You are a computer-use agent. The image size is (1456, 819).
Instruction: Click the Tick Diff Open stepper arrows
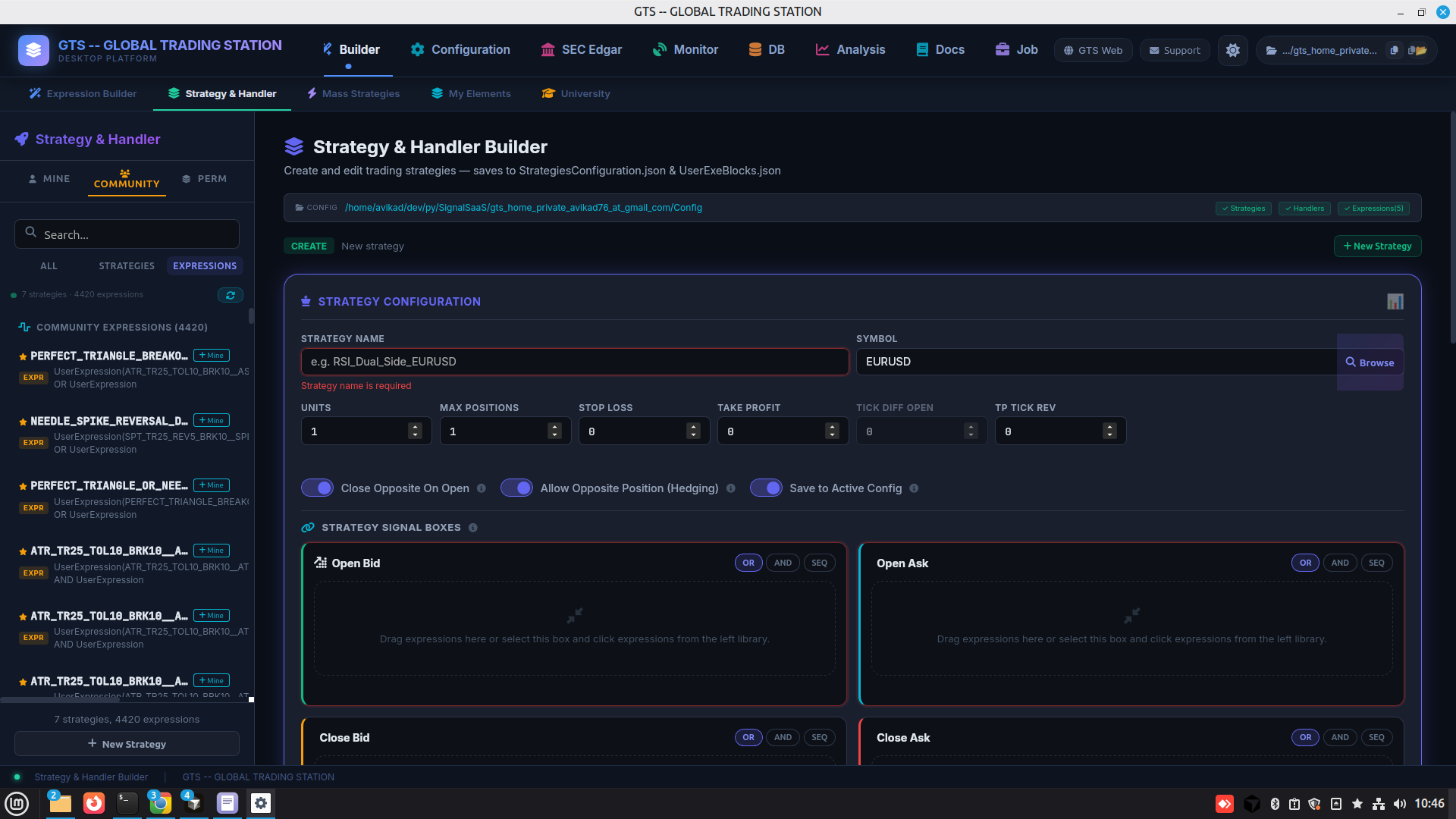pos(971,431)
